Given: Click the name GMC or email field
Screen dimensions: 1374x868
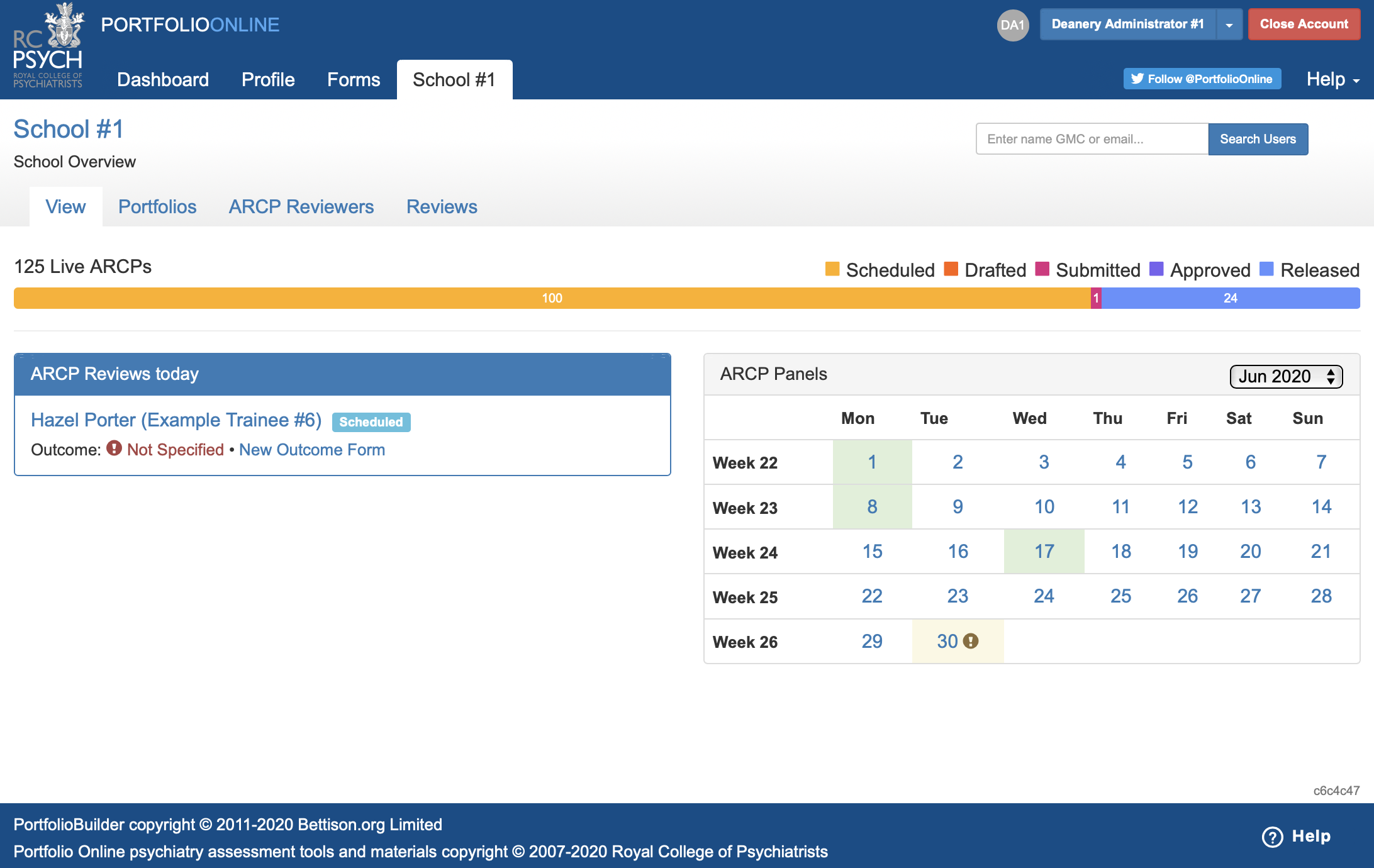Looking at the screenshot, I should 1092,139.
